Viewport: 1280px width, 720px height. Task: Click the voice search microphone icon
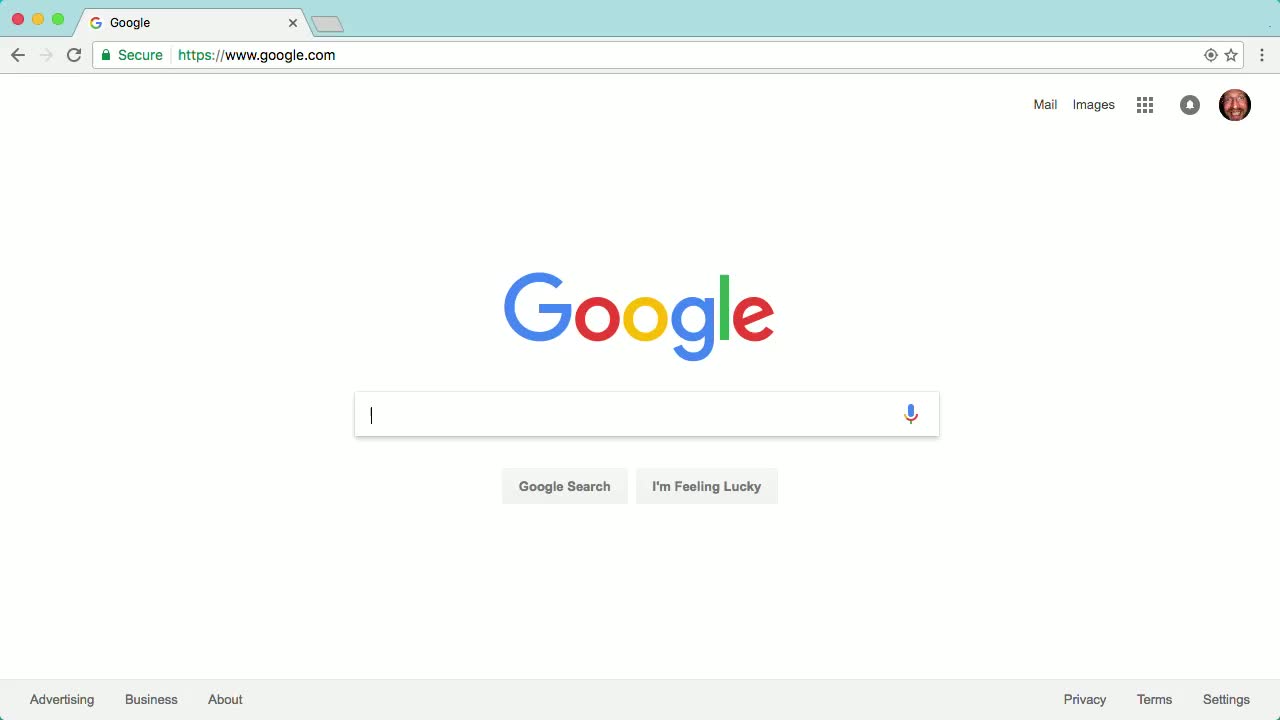tap(910, 414)
